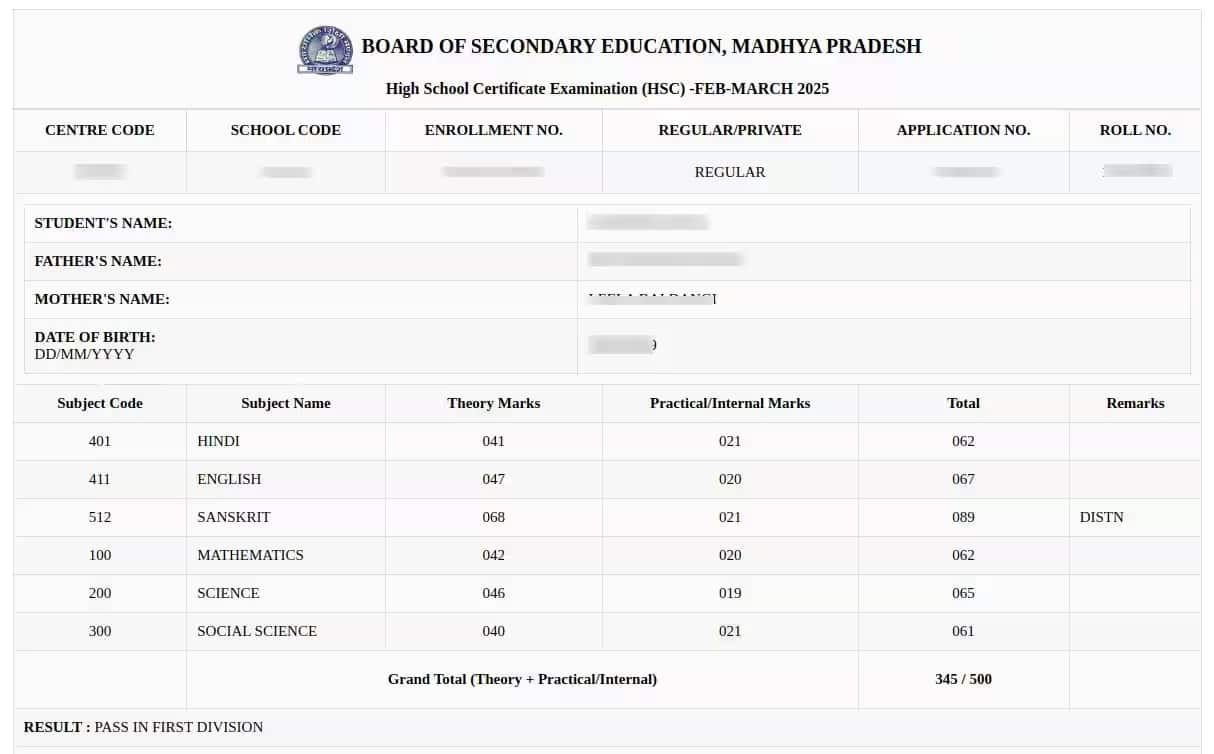Select the BOARD OF SECONDARY EDUCATION heading
The width and height of the screenshot is (1214, 754).
643,46
